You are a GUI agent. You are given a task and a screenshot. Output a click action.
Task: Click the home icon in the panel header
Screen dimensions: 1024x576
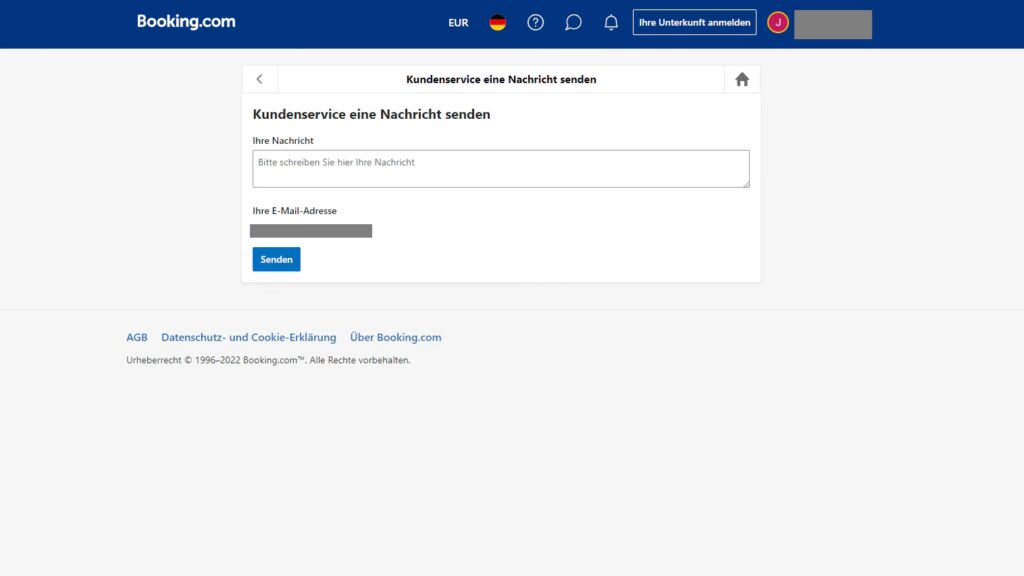742,79
